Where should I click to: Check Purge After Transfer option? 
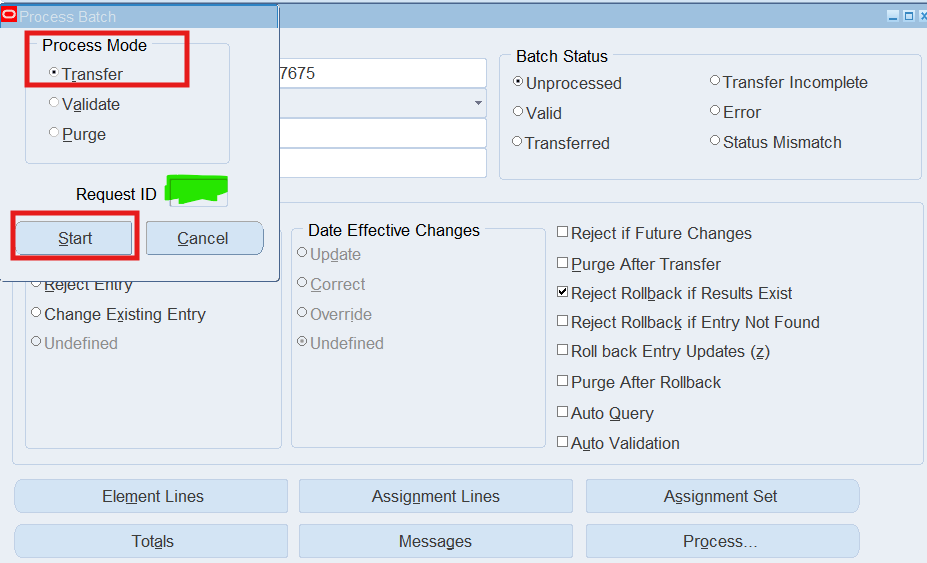562,264
